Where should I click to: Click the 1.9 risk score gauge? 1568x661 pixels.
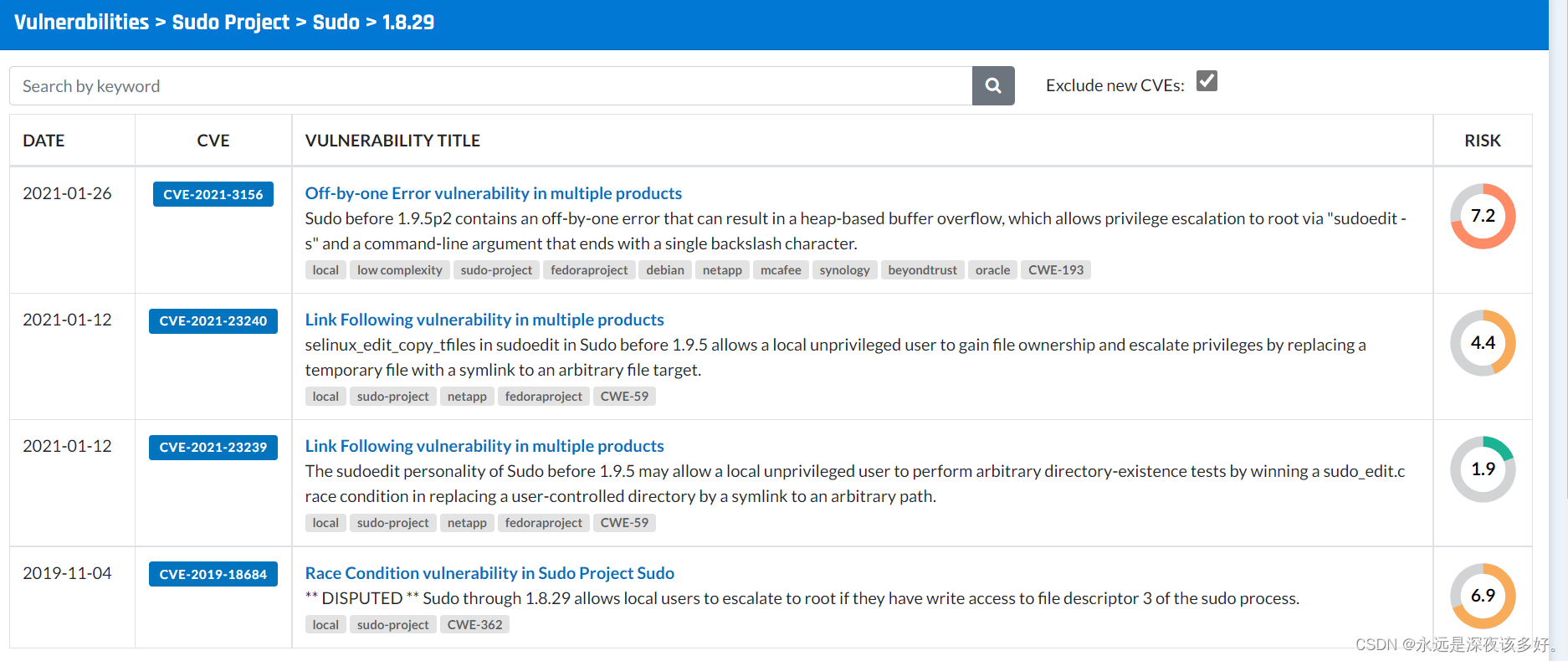[x=1483, y=469]
